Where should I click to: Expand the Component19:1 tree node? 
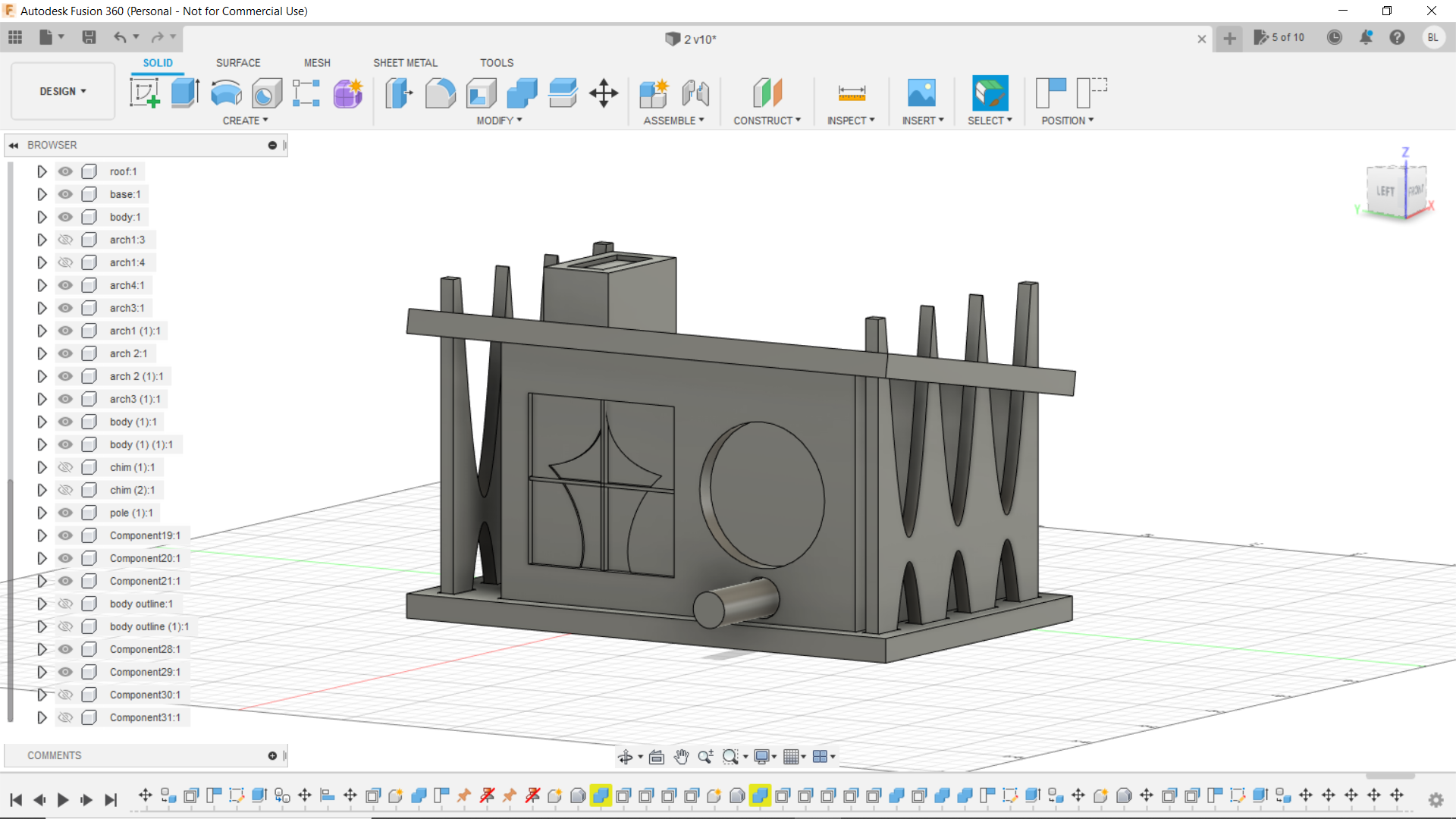click(x=42, y=535)
